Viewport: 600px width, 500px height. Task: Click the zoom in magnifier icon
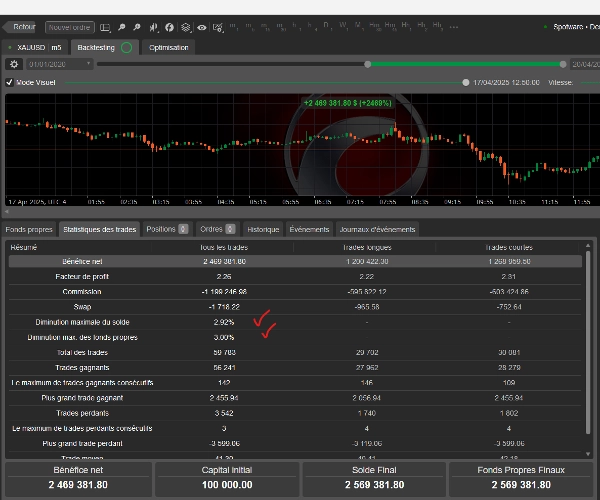(x=121, y=27)
